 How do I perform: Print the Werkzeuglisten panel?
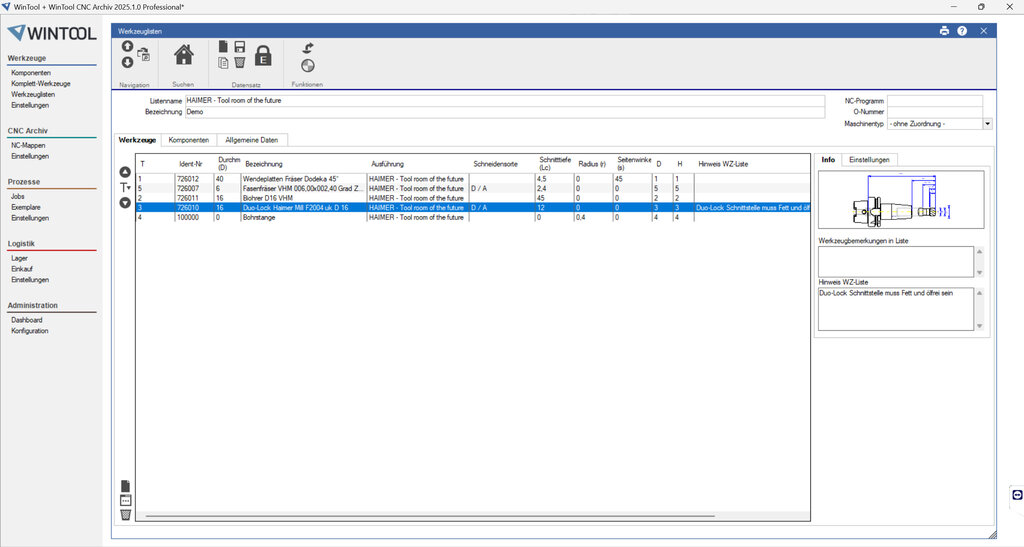[x=944, y=31]
